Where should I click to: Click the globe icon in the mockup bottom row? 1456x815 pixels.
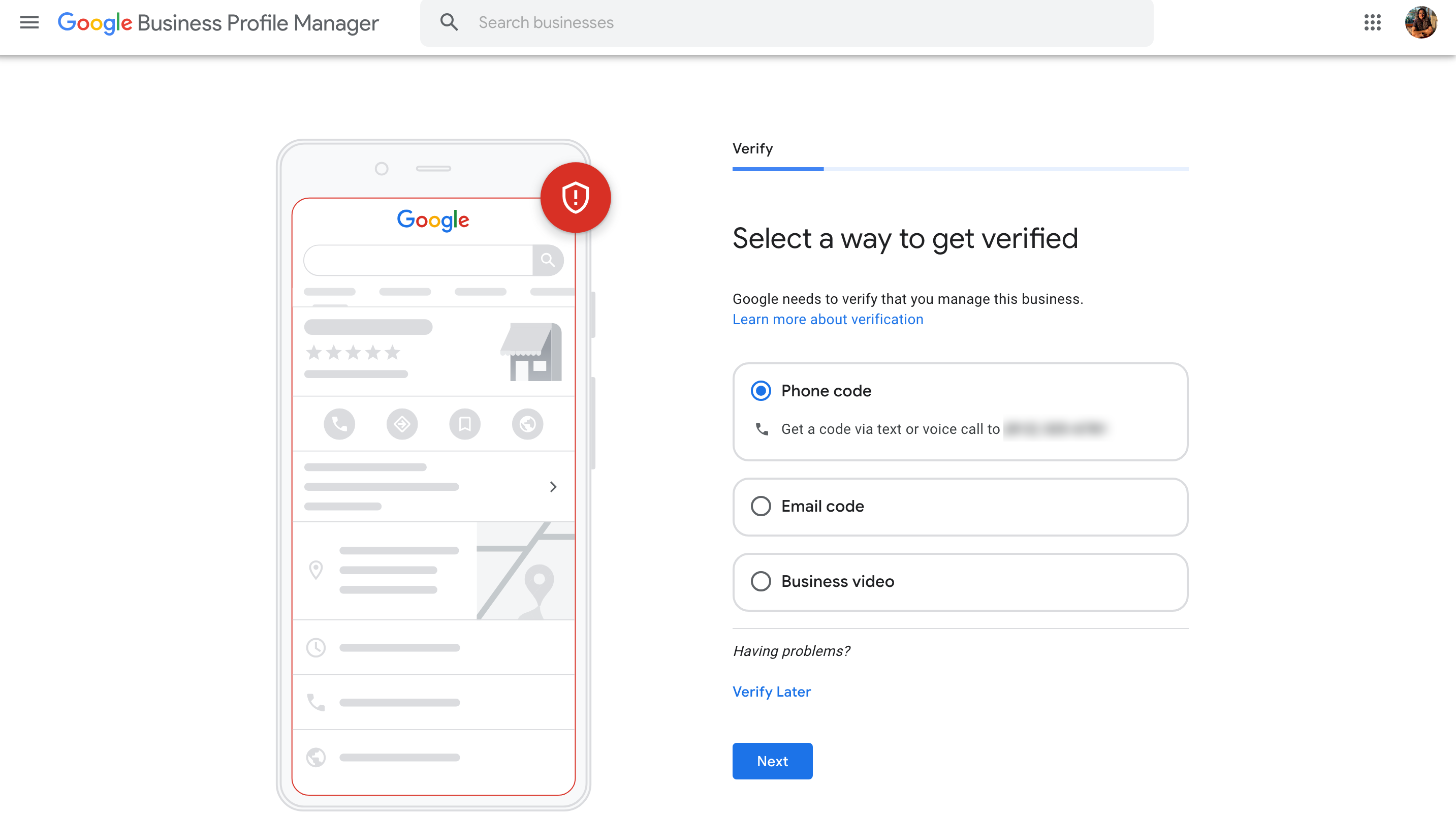tap(316, 758)
